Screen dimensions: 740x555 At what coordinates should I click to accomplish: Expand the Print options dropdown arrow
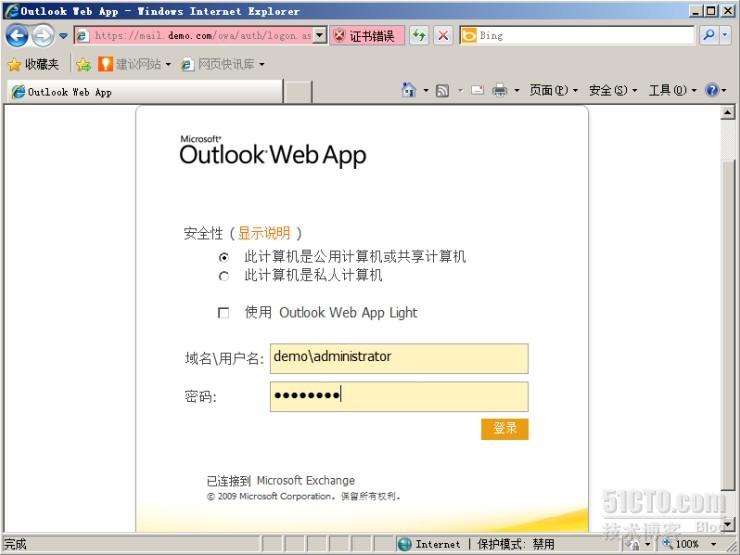(x=517, y=90)
